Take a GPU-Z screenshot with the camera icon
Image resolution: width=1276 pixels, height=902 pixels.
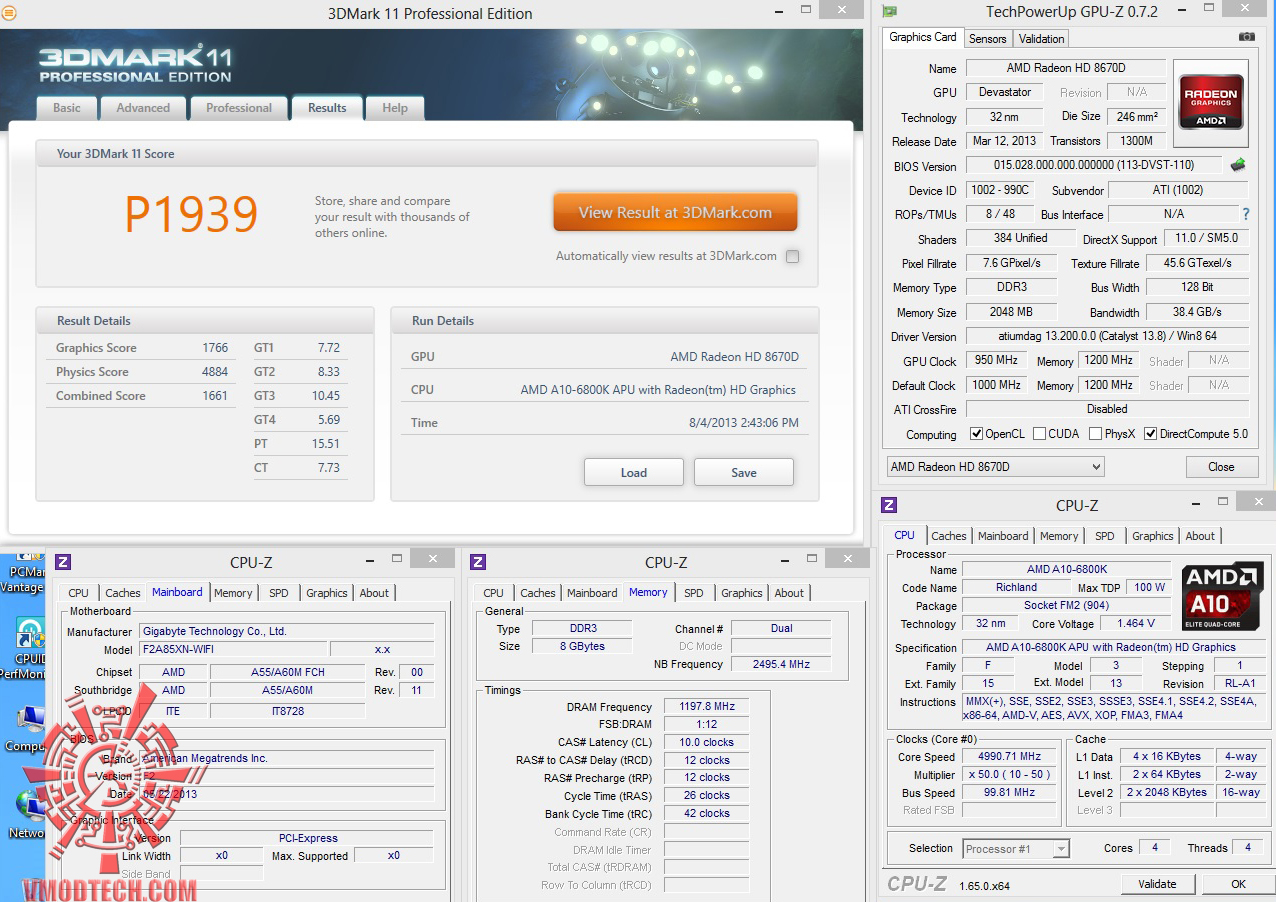(1246, 37)
